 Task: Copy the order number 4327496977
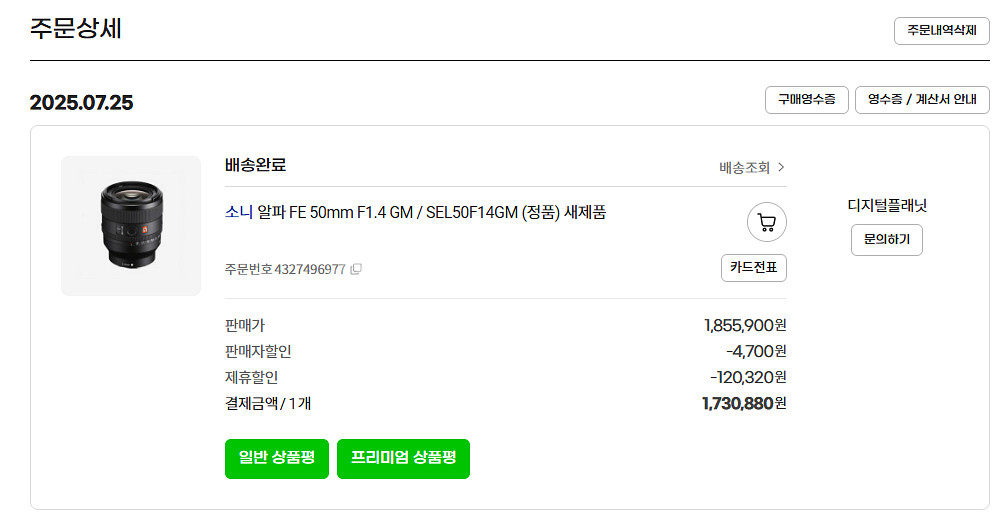pyautogui.click(x=356, y=269)
